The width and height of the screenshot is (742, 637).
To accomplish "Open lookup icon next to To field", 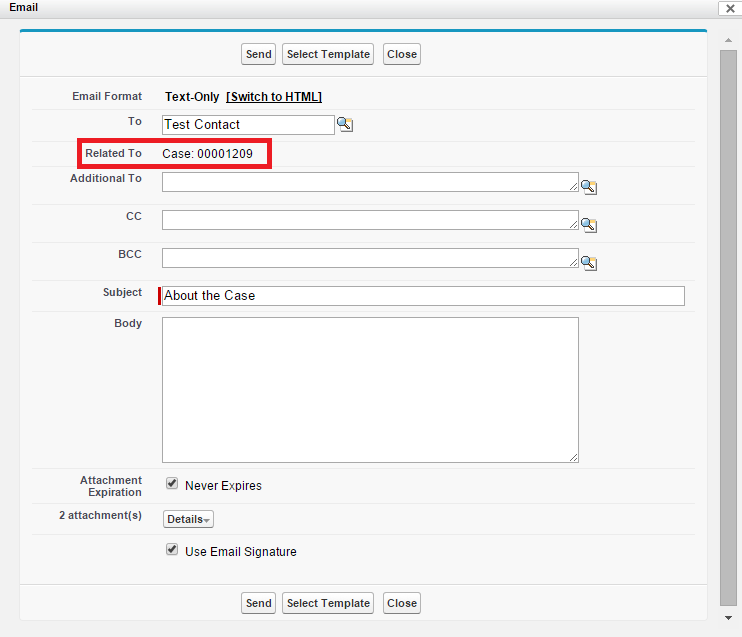I will [x=345, y=125].
